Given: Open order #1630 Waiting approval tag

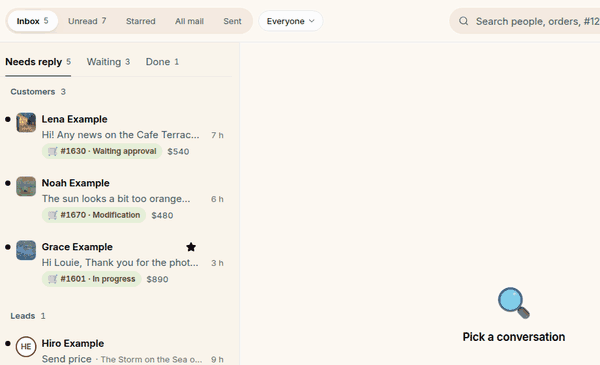Looking at the screenshot, I should click(x=102, y=151).
